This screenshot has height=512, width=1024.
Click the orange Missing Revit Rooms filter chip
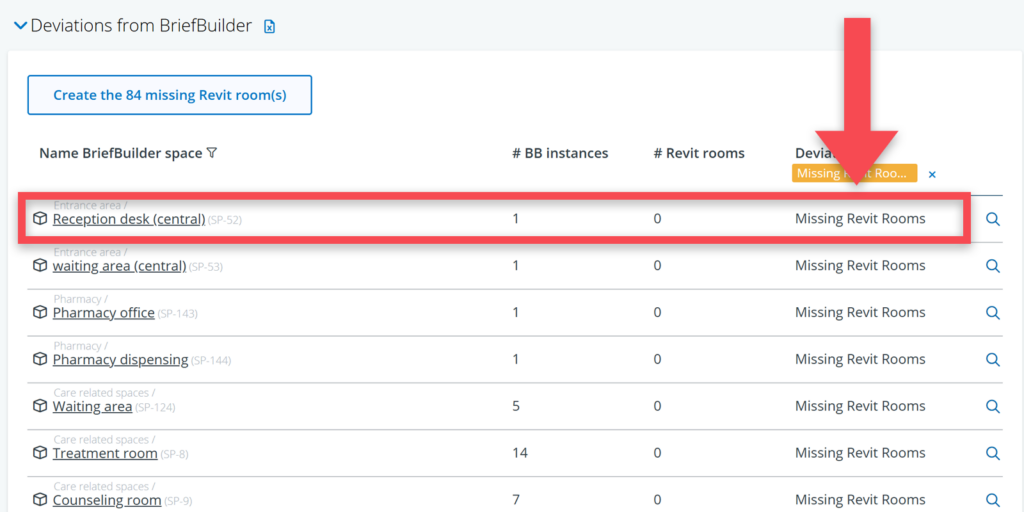point(854,173)
